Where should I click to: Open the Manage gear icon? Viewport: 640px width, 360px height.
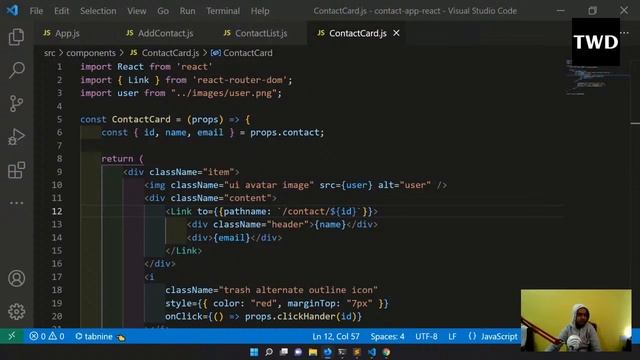tap(16, 311)
